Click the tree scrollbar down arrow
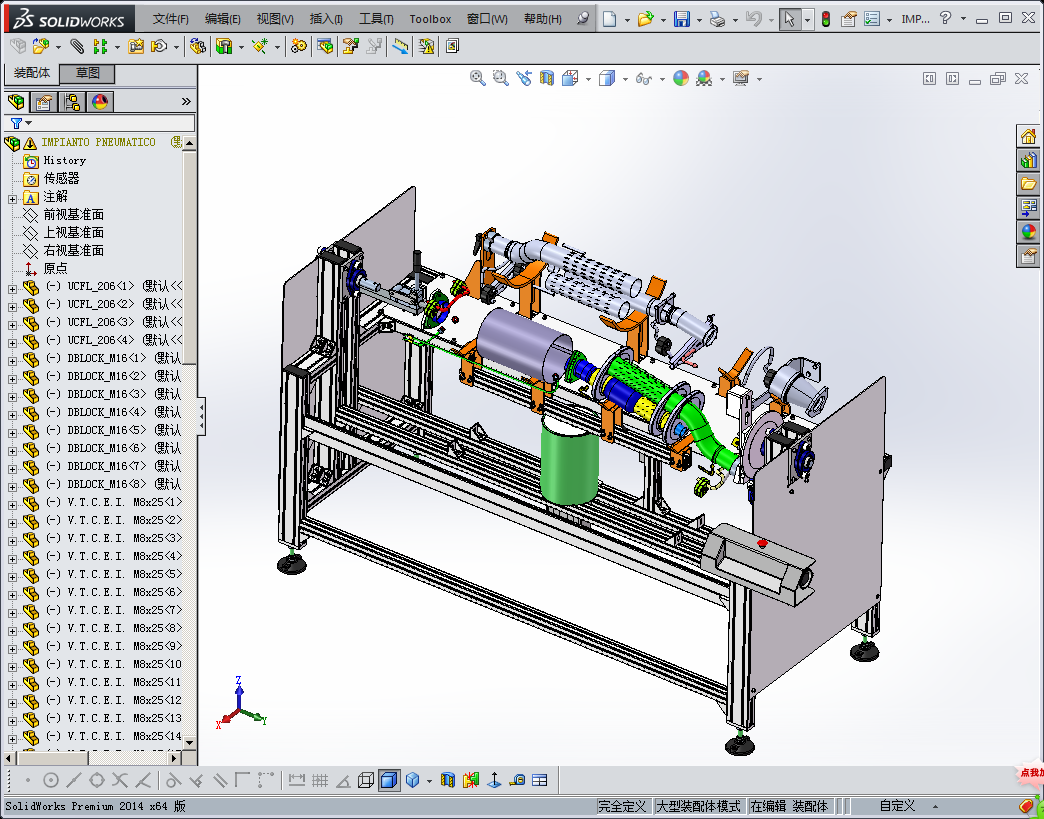The image size is (1044, 819). [190, 742]
